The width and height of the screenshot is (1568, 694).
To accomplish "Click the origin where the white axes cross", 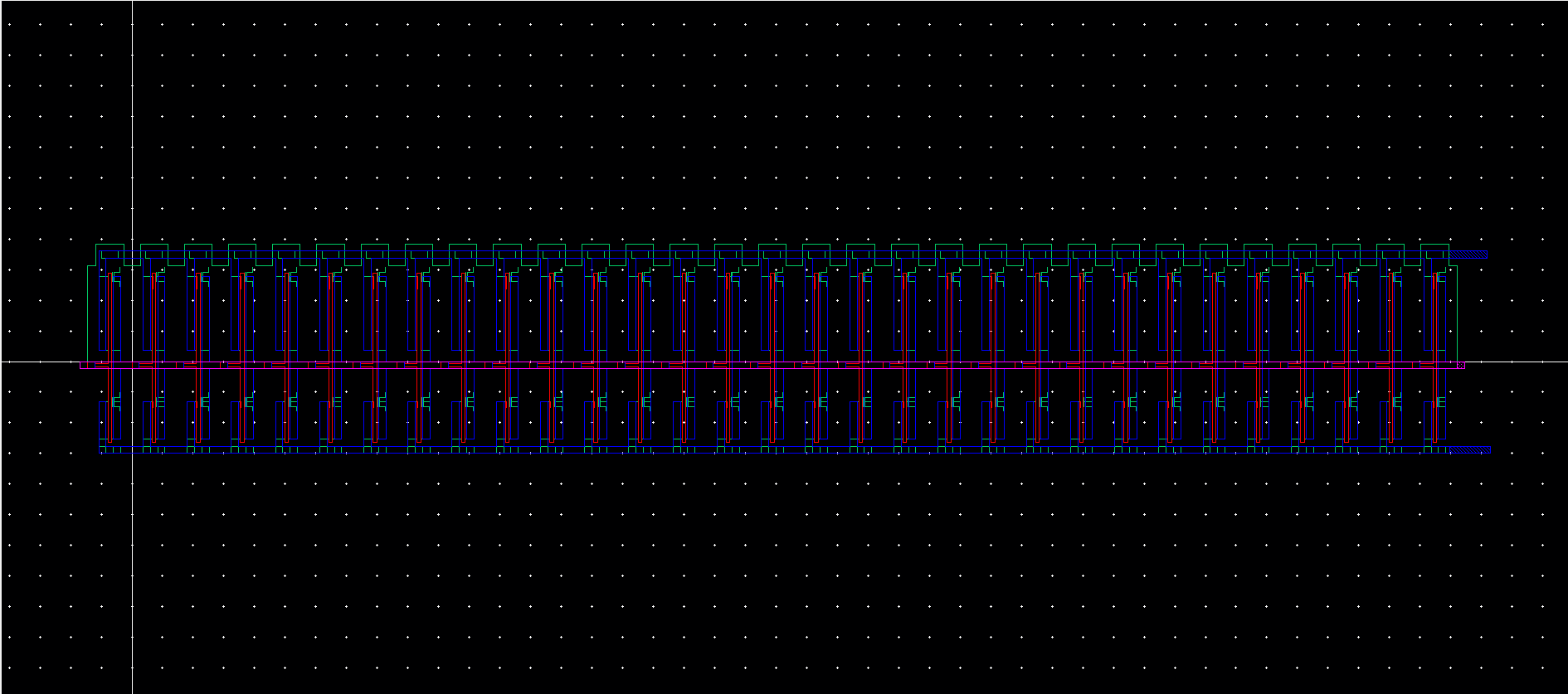I will 133,362.
